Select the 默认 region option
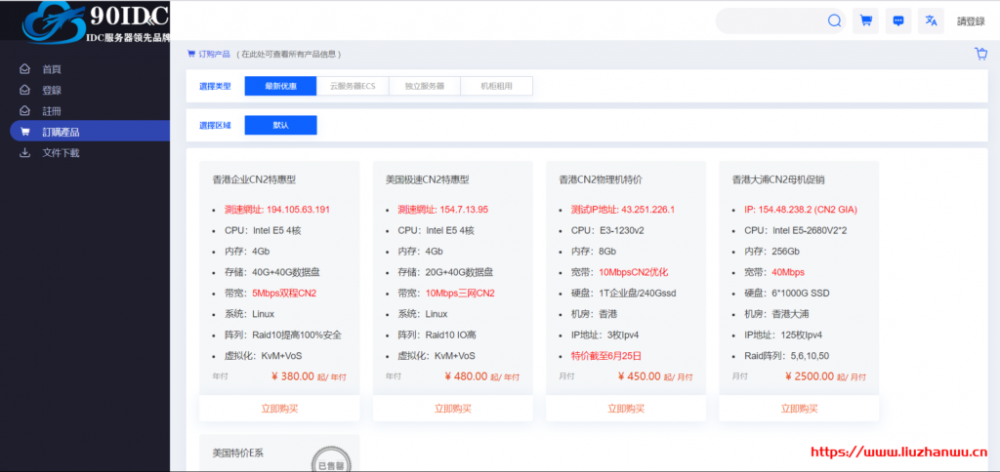This screenshot has width=1000, height=472. point(280,125)
